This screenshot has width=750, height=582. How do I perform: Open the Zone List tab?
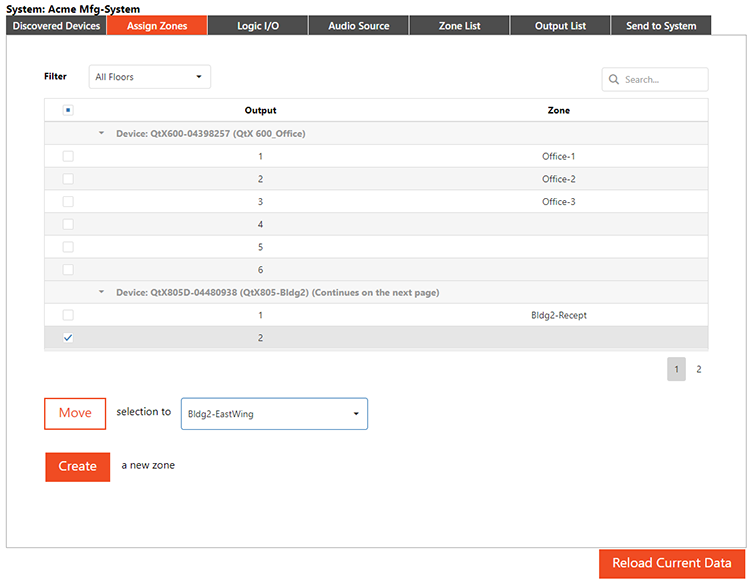tap(460, 26)
